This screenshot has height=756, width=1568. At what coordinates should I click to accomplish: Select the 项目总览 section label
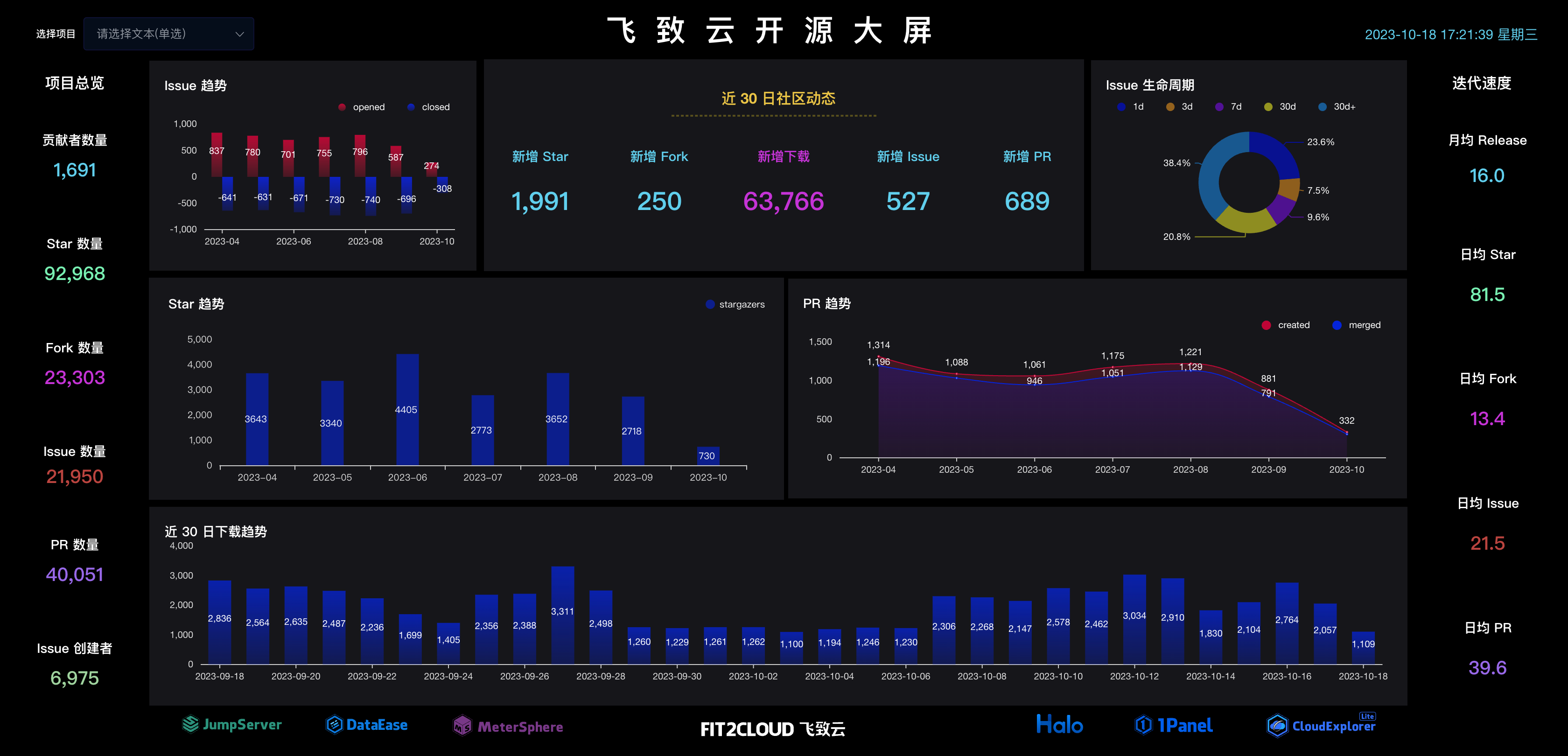point(75,84)
